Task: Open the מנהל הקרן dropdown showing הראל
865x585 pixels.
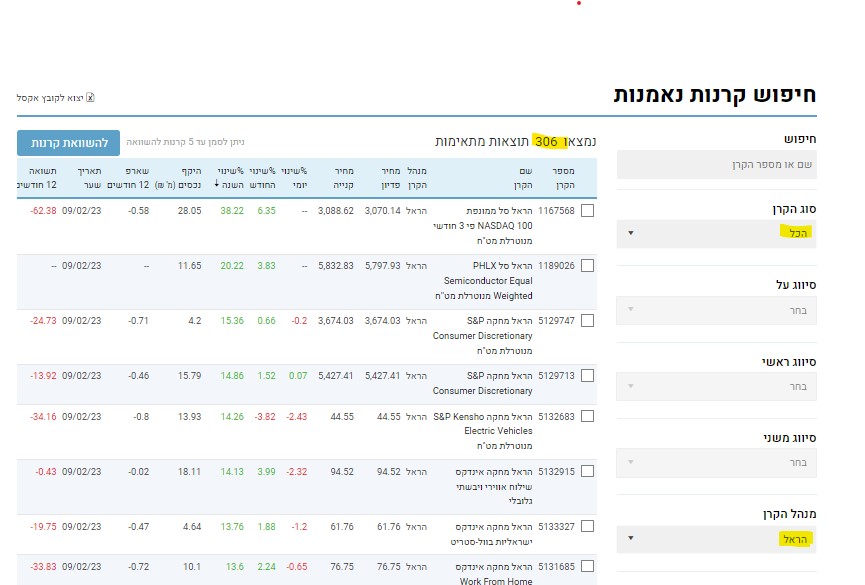Action: [x=716, y=539]
